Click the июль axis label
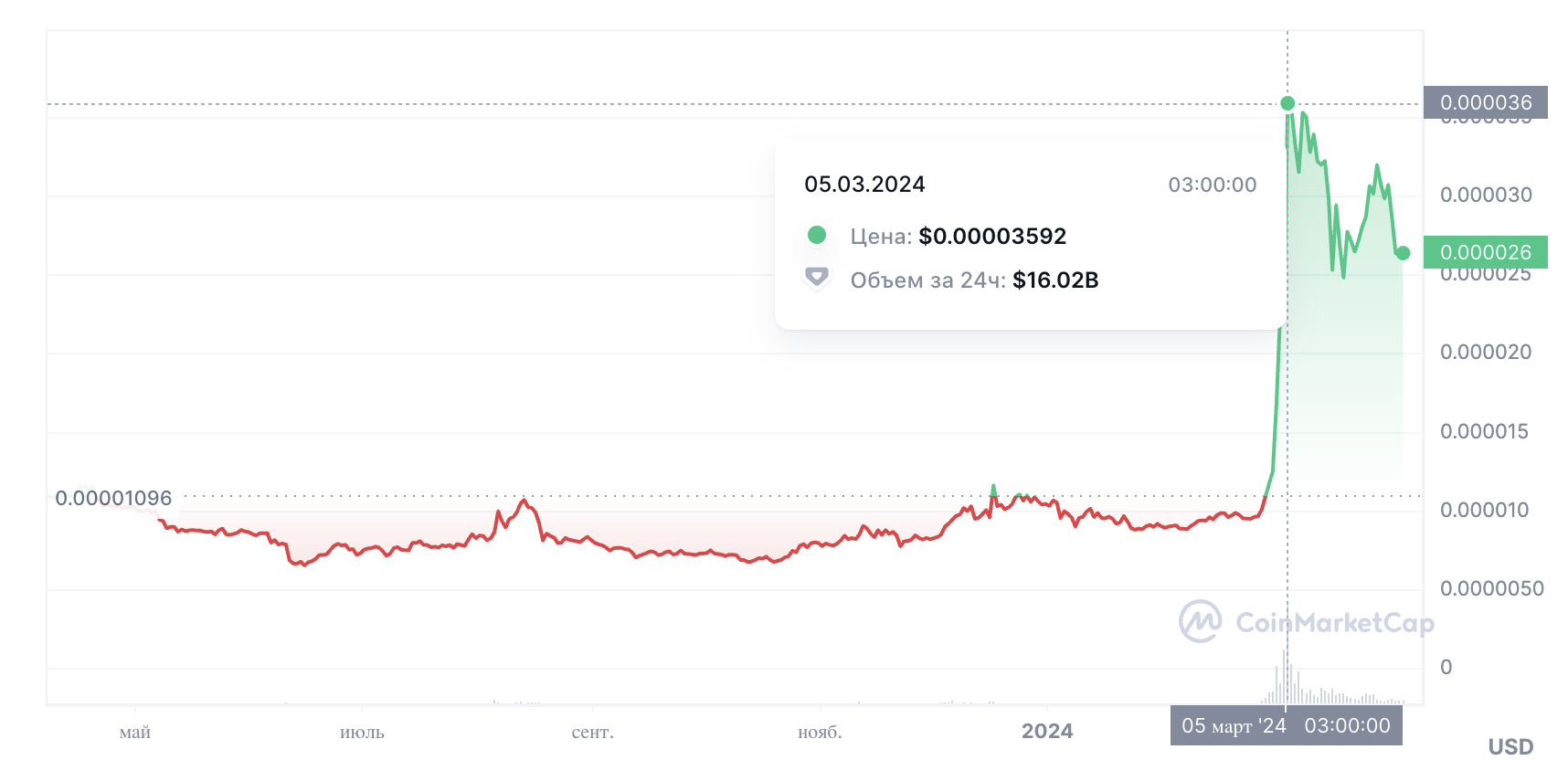Image resolution: width=1568 pixels, height=771 pixels. [x=362, y=733]
